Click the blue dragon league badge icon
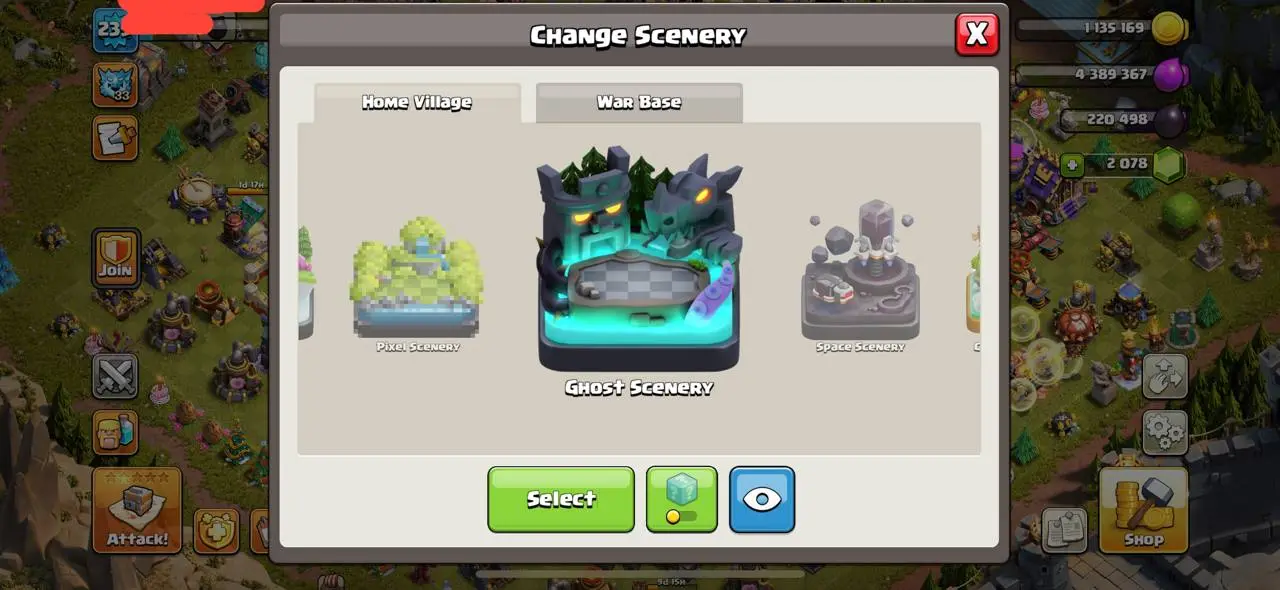Screen dimensions: 1280x590 pos(116,85)
